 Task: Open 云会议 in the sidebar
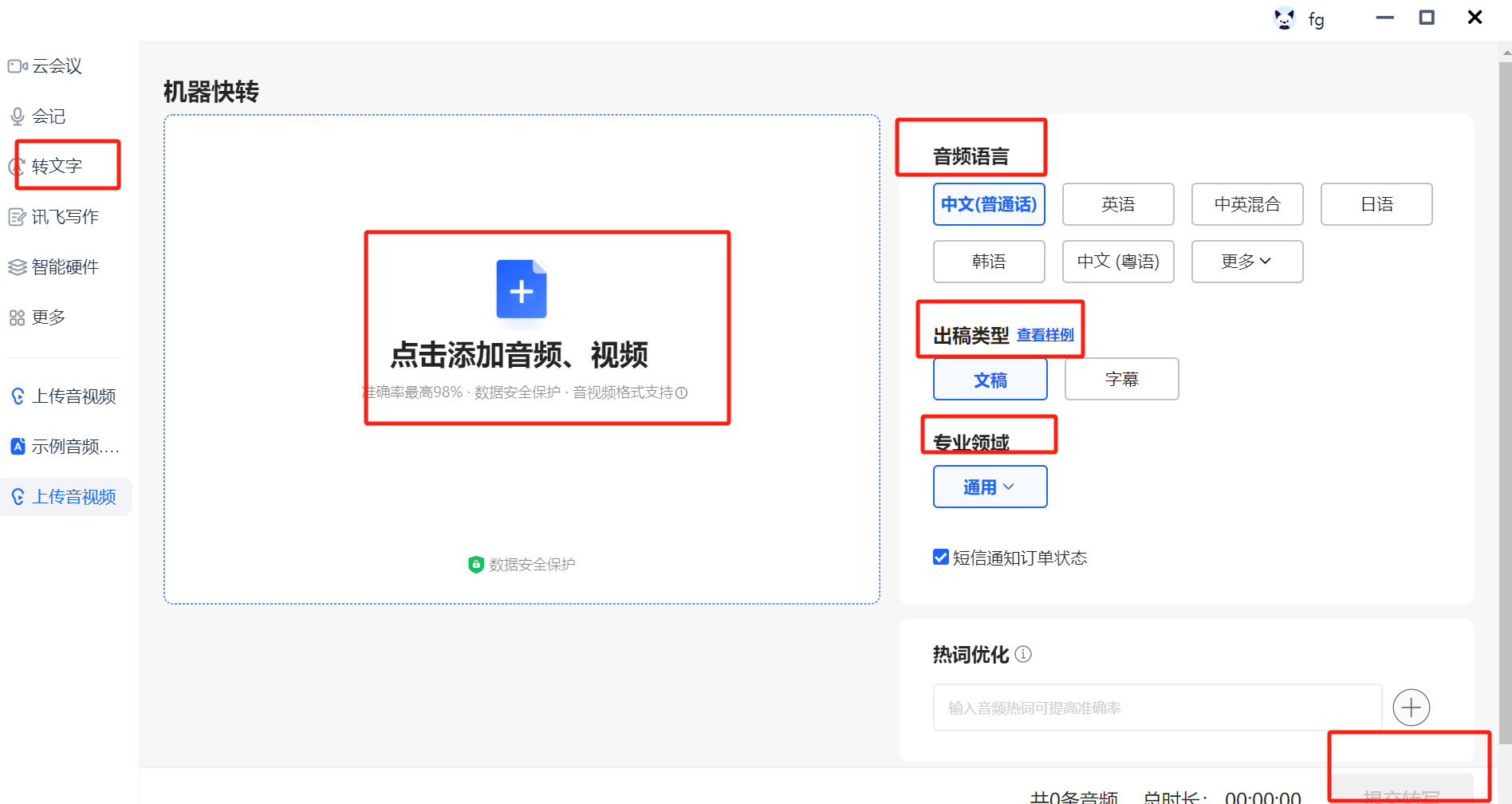click(x=45, y=66)
